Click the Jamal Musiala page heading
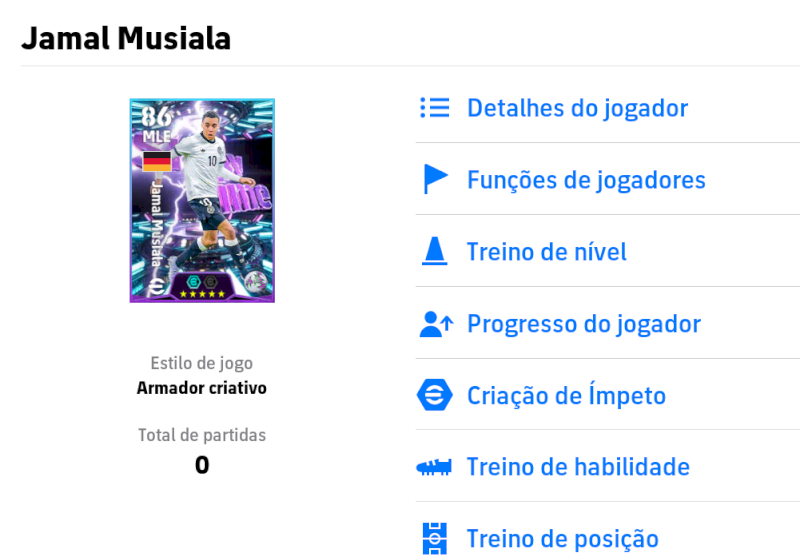The image size is (800, 557). tap(126, 38)
